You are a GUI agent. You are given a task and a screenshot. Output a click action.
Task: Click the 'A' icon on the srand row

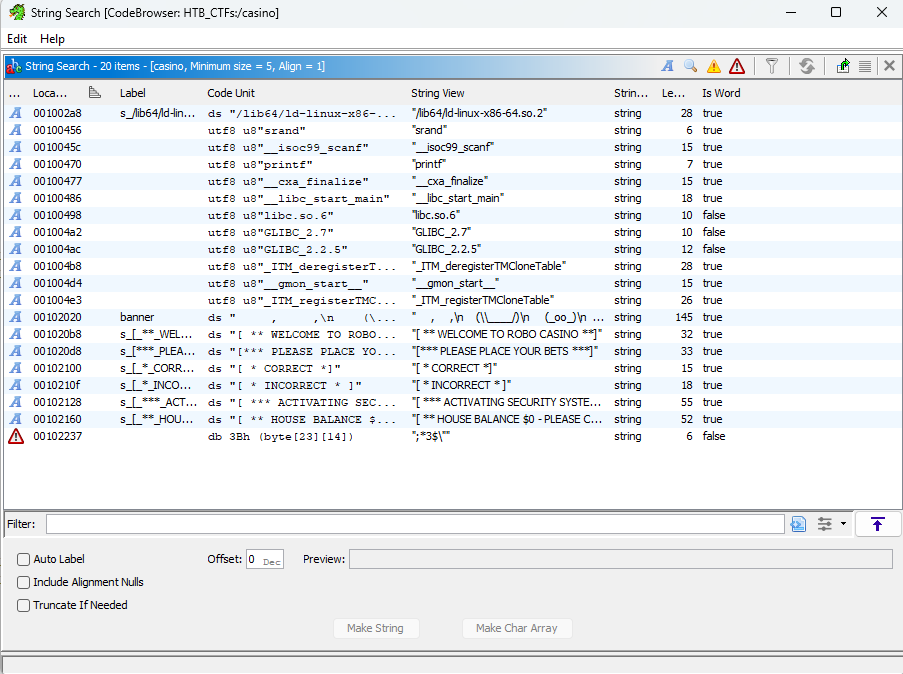tap(16, 130)
